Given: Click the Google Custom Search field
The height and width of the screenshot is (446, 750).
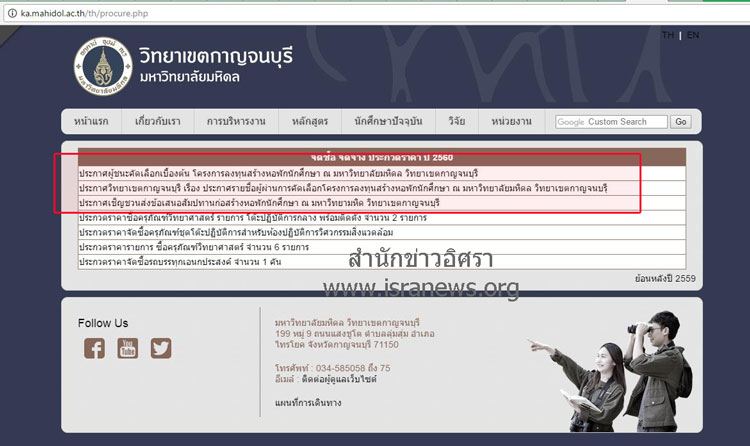Looking at the screenshot, I should pyautogui.click(x=611, y=122).
